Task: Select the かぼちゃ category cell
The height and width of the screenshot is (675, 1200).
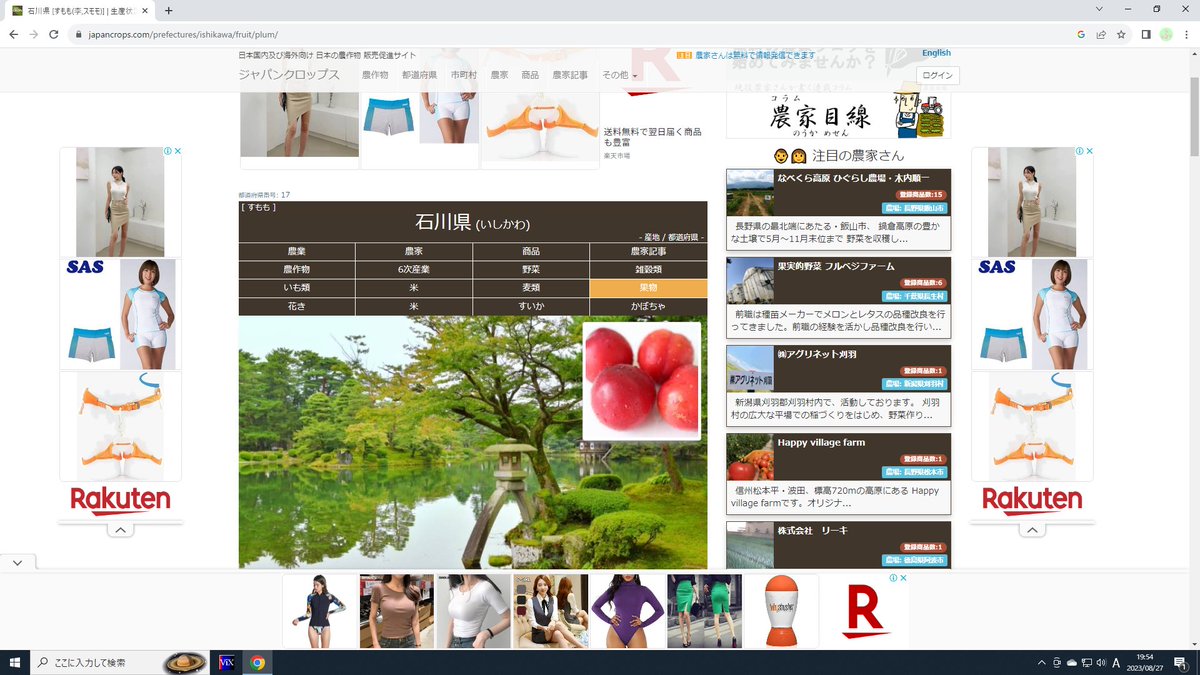Action: pos(648,306)
